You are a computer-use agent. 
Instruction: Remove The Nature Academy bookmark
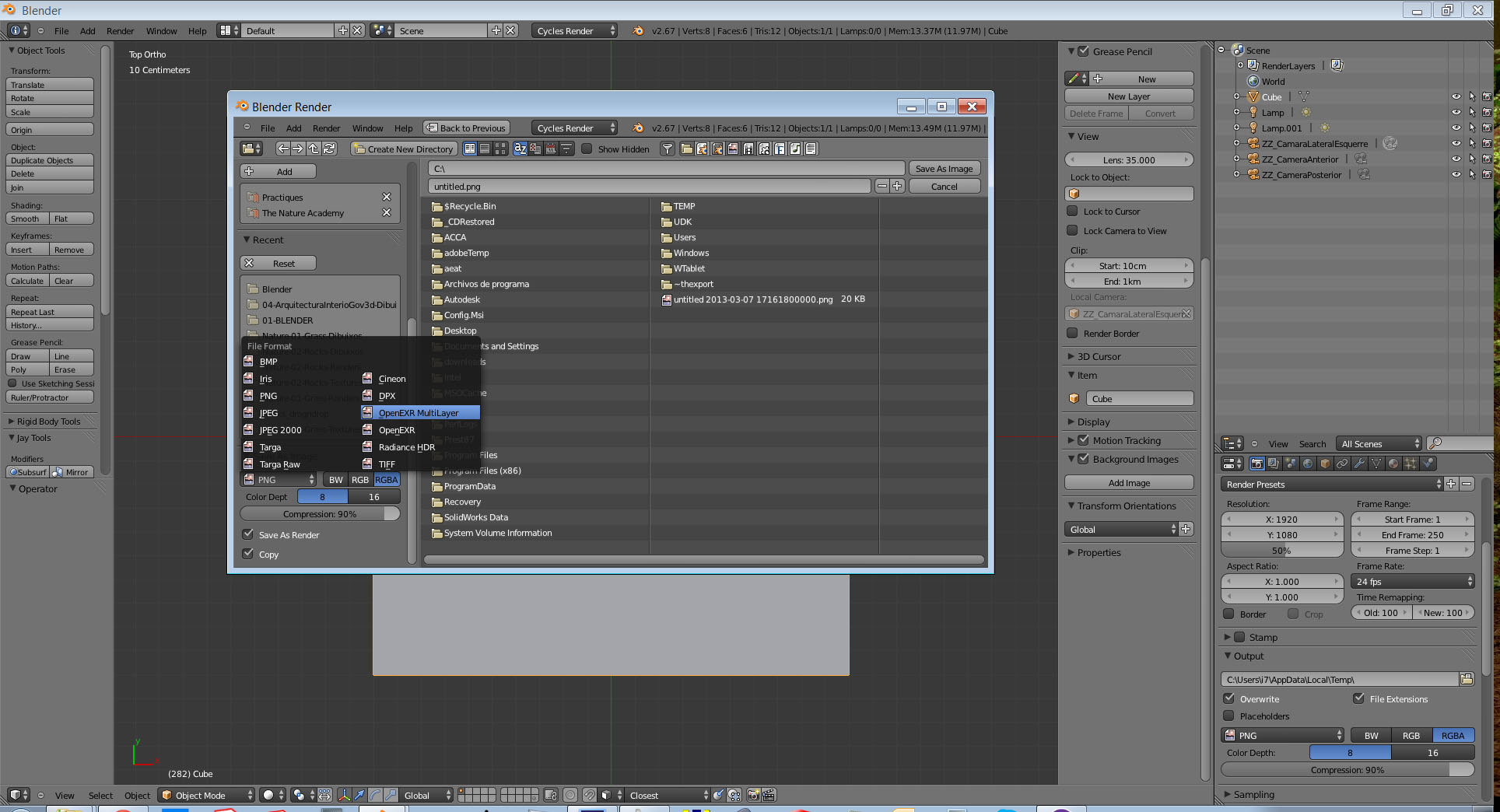(387, 212)
